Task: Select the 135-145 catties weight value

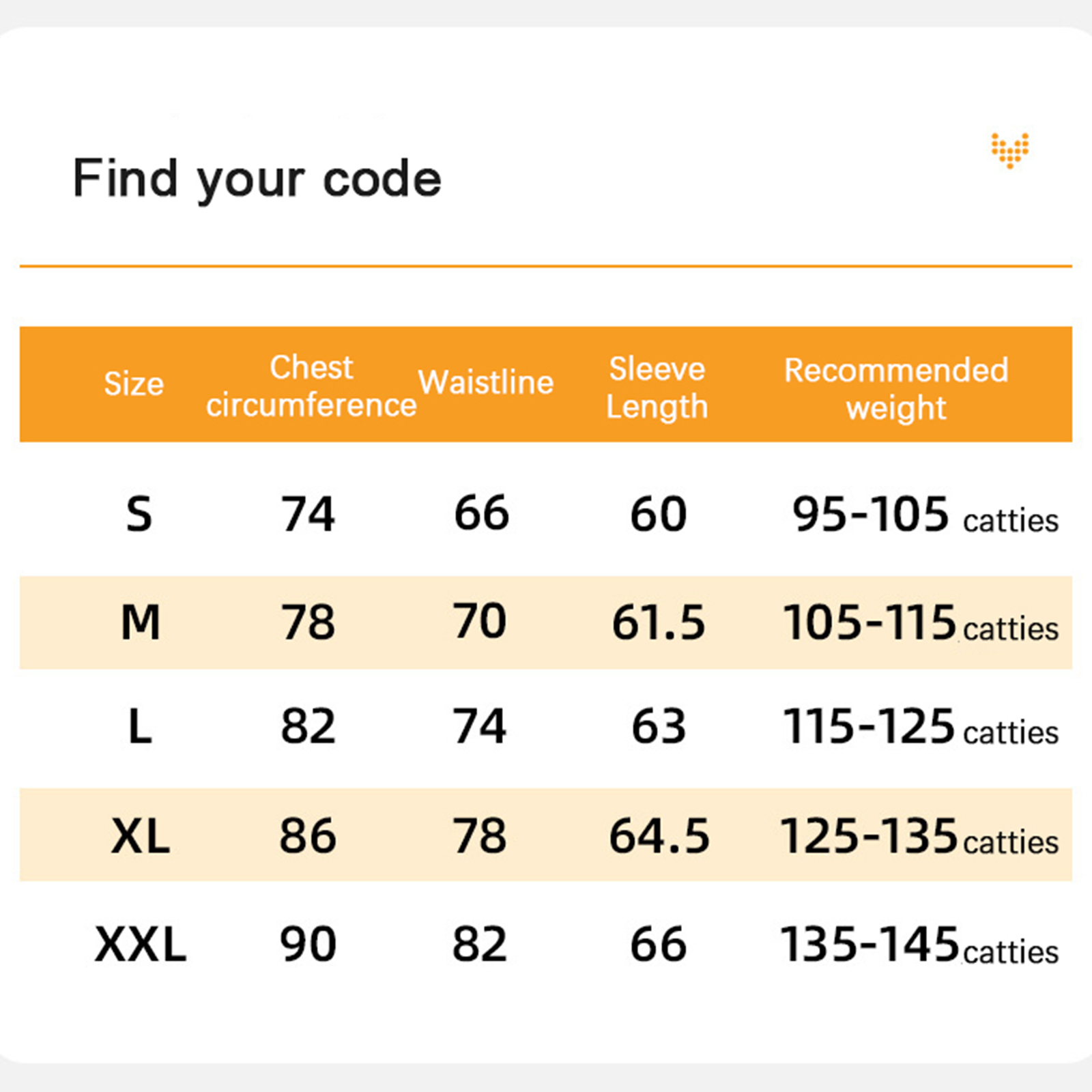Action: (x=919, y=946)
